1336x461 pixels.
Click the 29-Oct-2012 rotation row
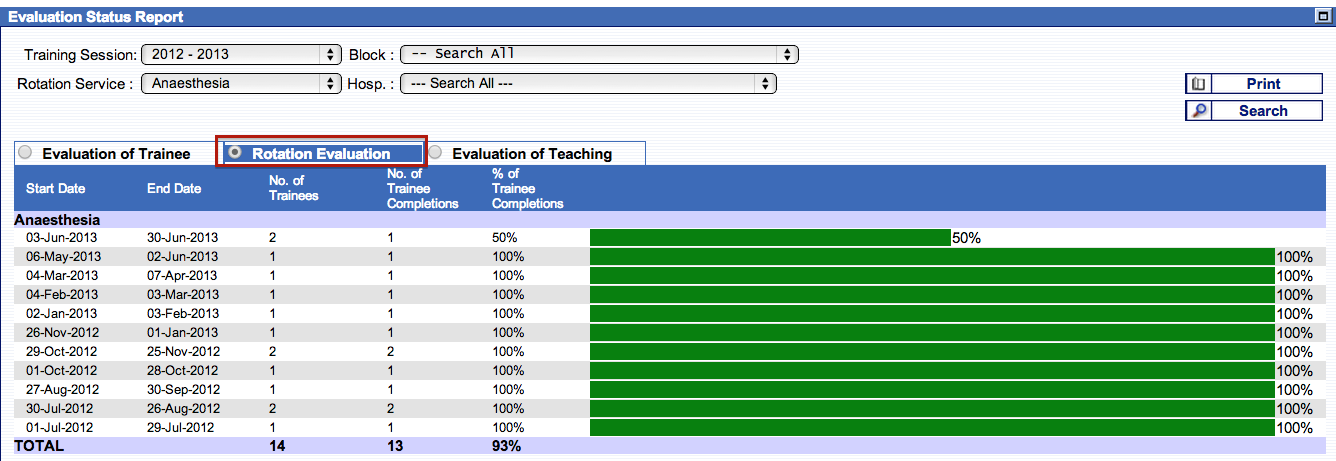pos(62,352)
